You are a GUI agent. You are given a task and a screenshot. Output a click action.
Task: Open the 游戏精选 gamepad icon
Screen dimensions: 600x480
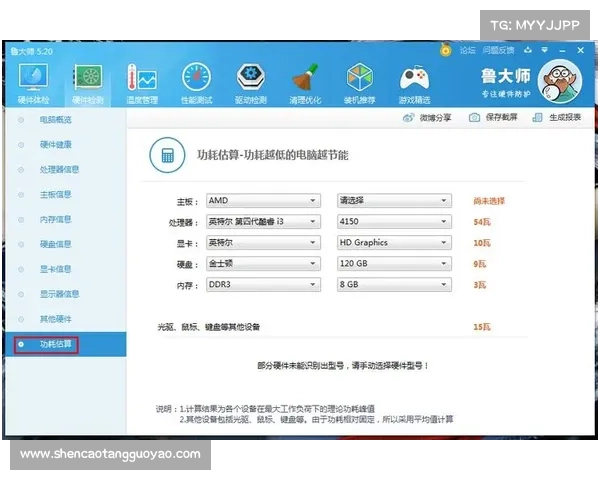[x=414, y=84]
